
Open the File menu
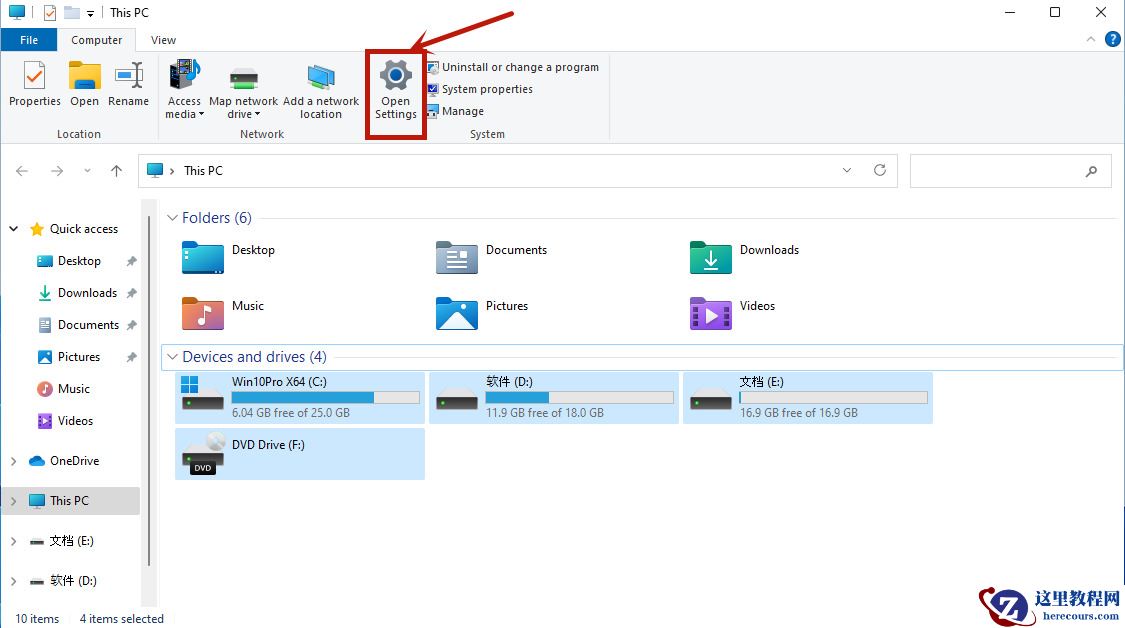pos(29,40)
